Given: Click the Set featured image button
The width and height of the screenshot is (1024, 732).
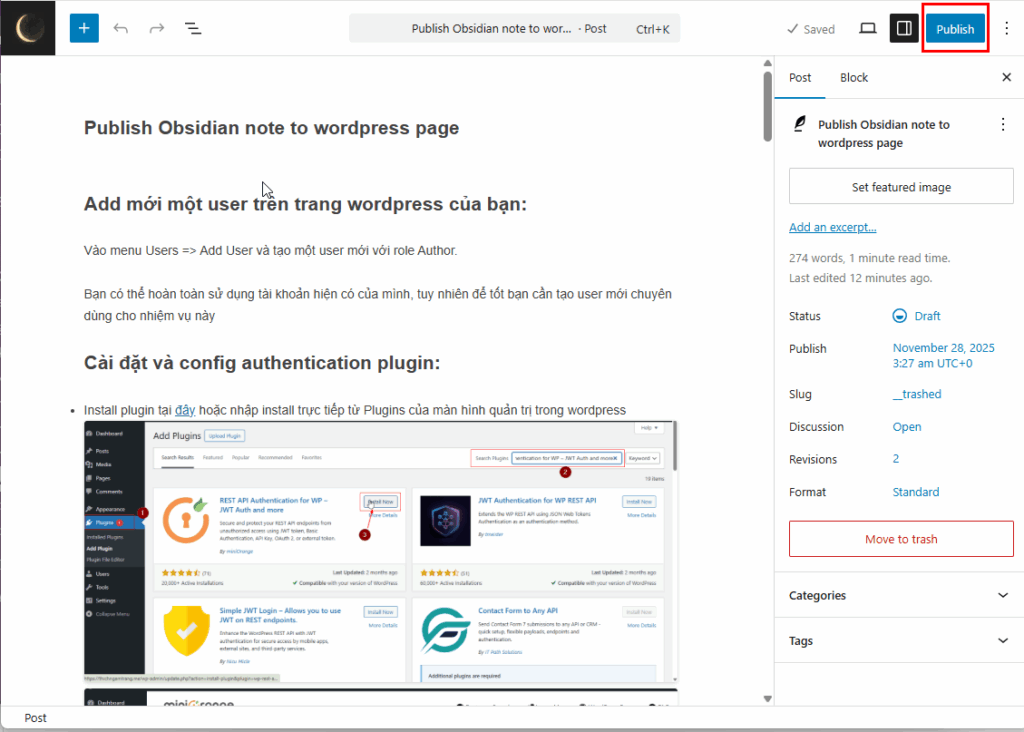Looking at the screenshot, I should pos(901,187).
